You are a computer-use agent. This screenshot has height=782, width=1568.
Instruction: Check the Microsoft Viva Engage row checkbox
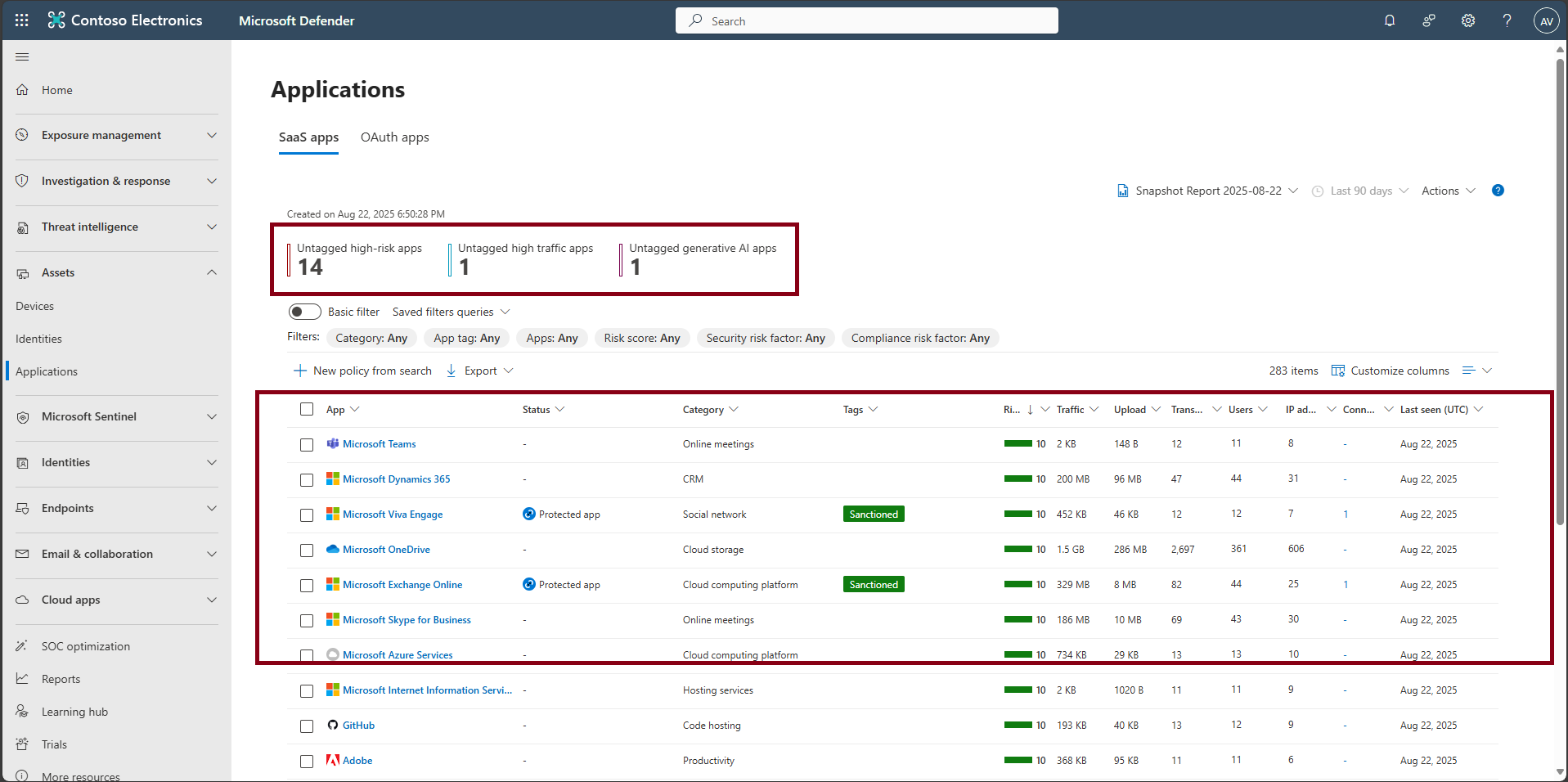[307, 515]
